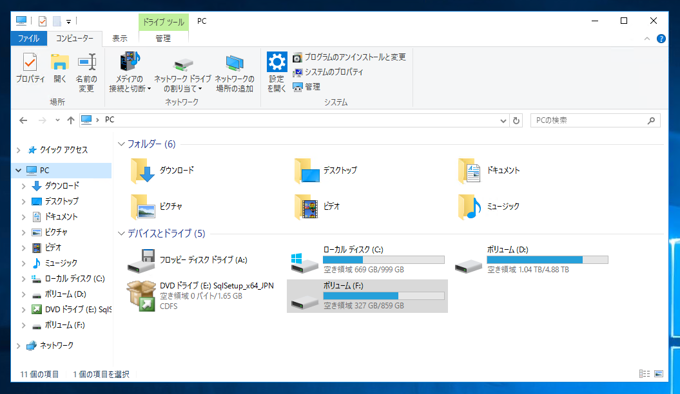
Task: Select ボリューム (F:) drive tile
Action: click(367, 296)
